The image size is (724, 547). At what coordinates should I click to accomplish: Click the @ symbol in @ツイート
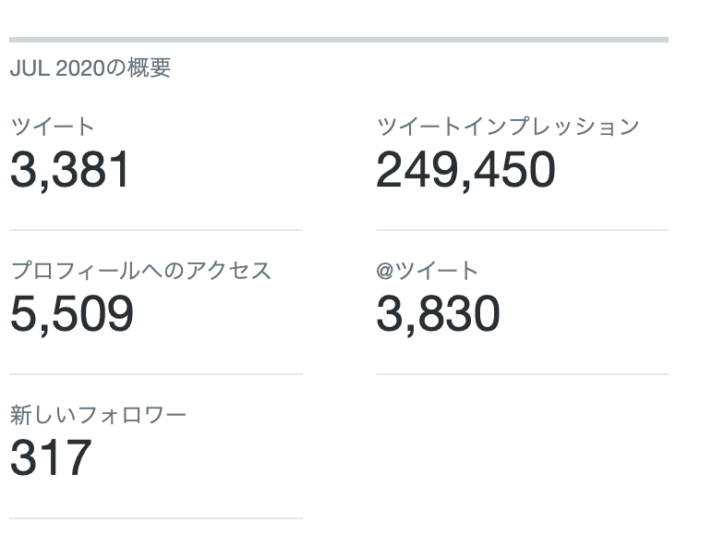(385, 271)
